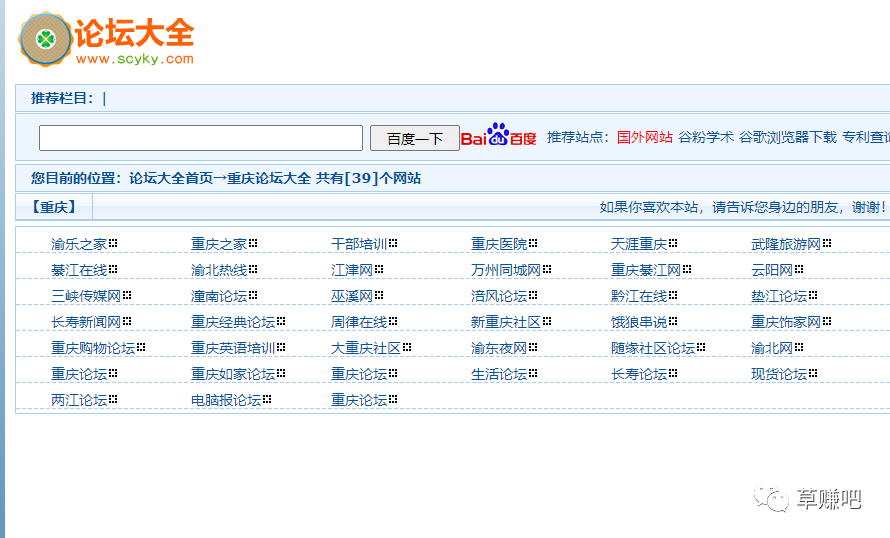Visit the 现货论坛 link
The height and width of the screenshot is (538, 890).
tap(779, 374)
